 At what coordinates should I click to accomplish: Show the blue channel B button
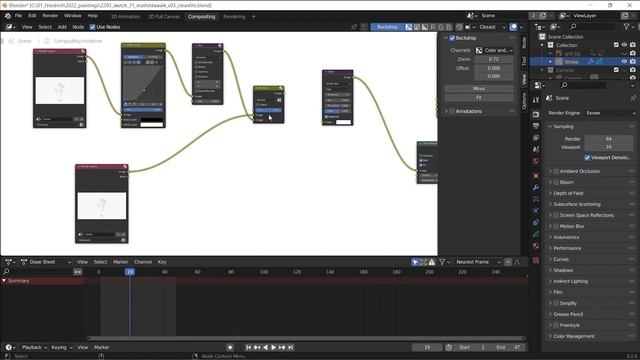tap(449, 27)
